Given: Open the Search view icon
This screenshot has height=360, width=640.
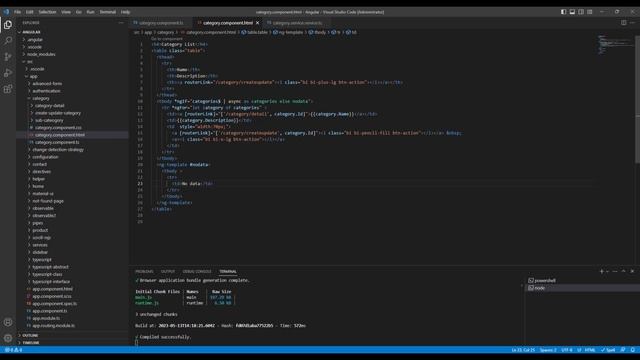Looking at the screenshot, I should 8,40.
